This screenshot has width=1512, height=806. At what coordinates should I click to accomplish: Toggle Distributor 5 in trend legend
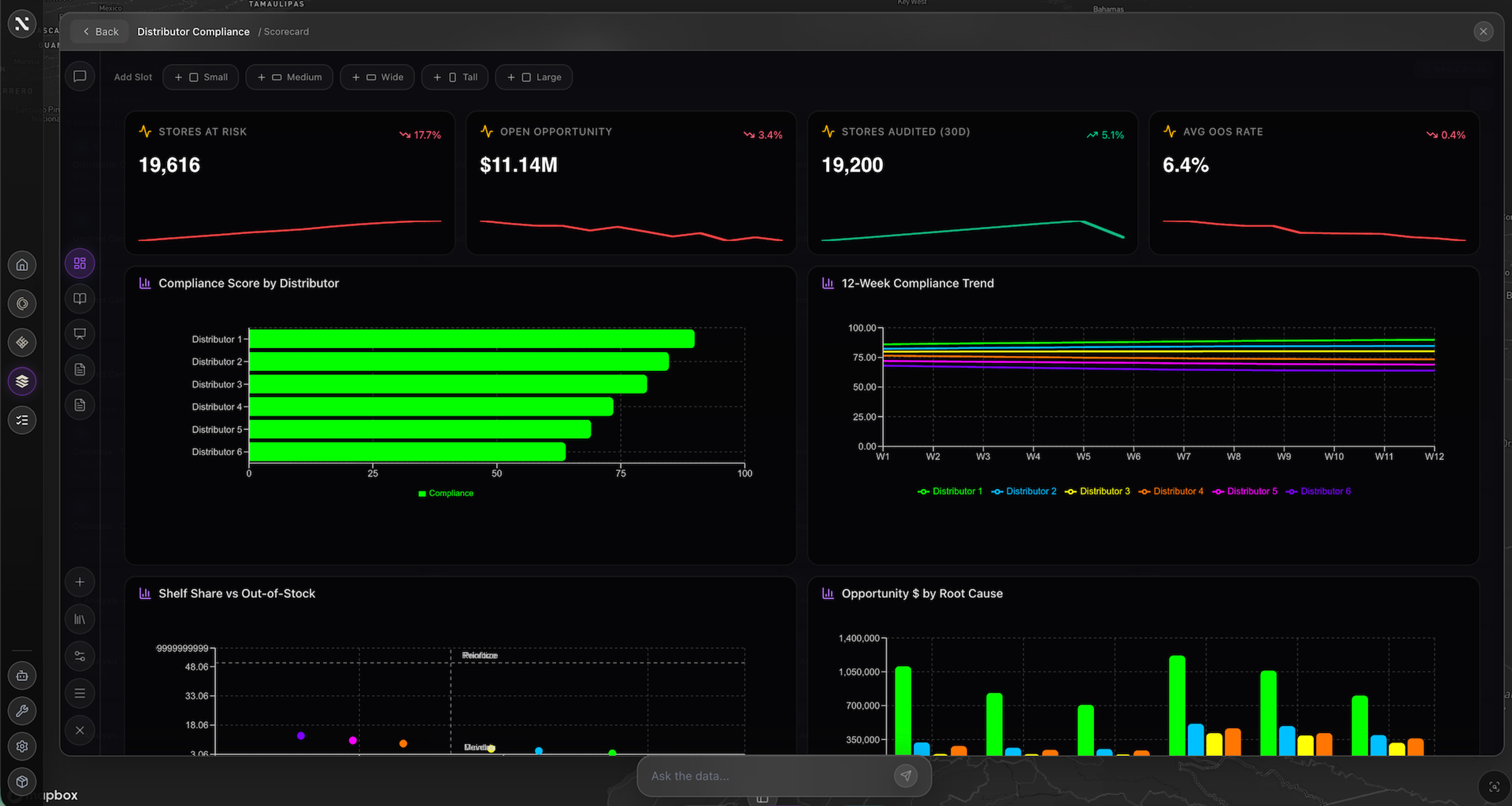point(1244,491)
